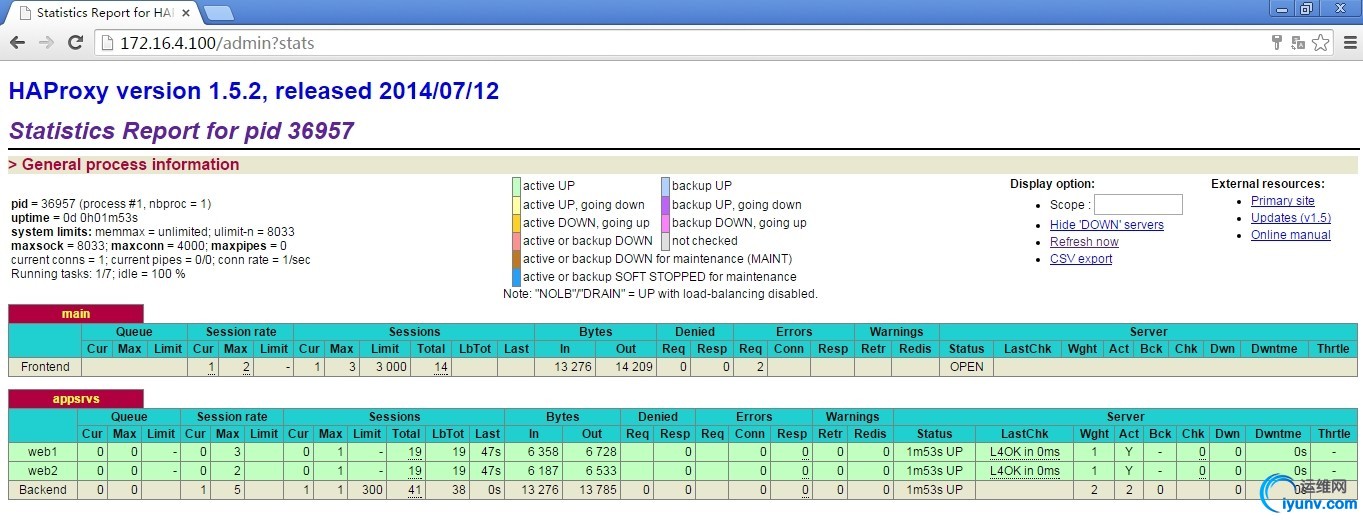Open the CSV export link
1363x520 pixels.
click(x=1081, y=259)
